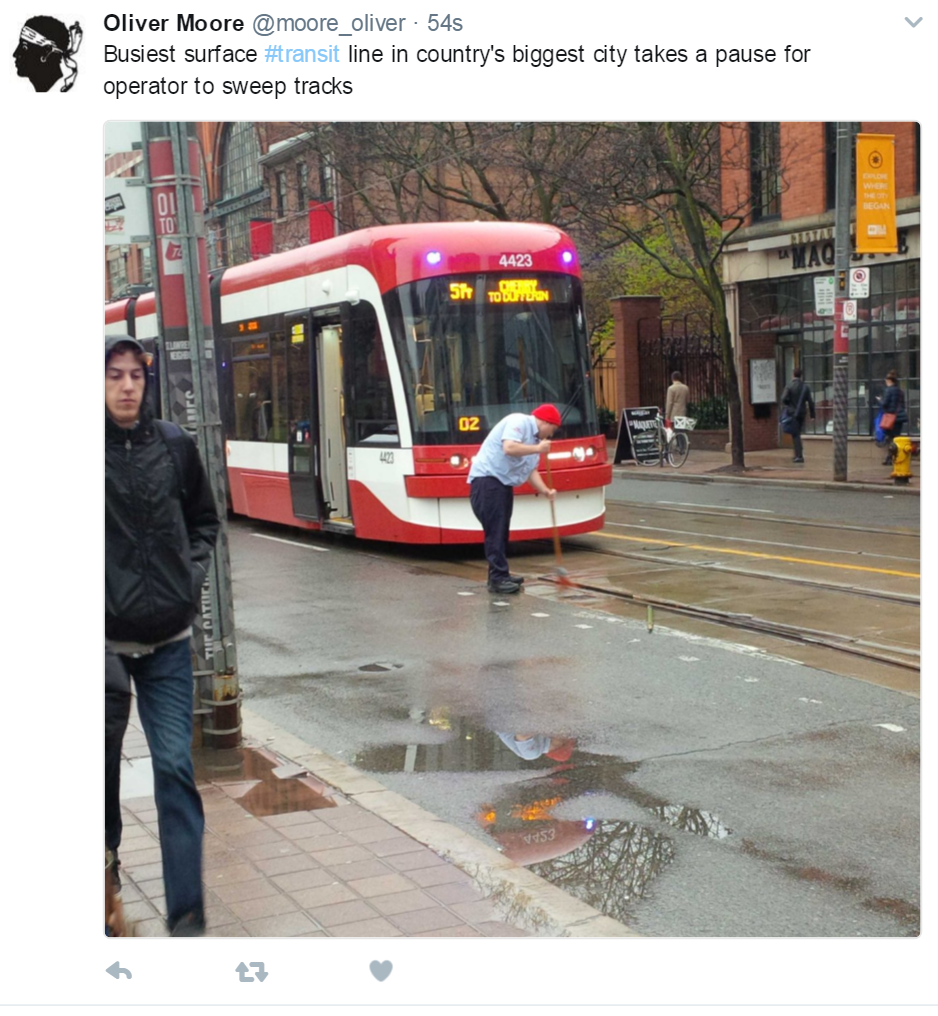This screenshot has width=938, height=1016.
Task: Like the tweet with the heart icon
Action: point(381,971)
